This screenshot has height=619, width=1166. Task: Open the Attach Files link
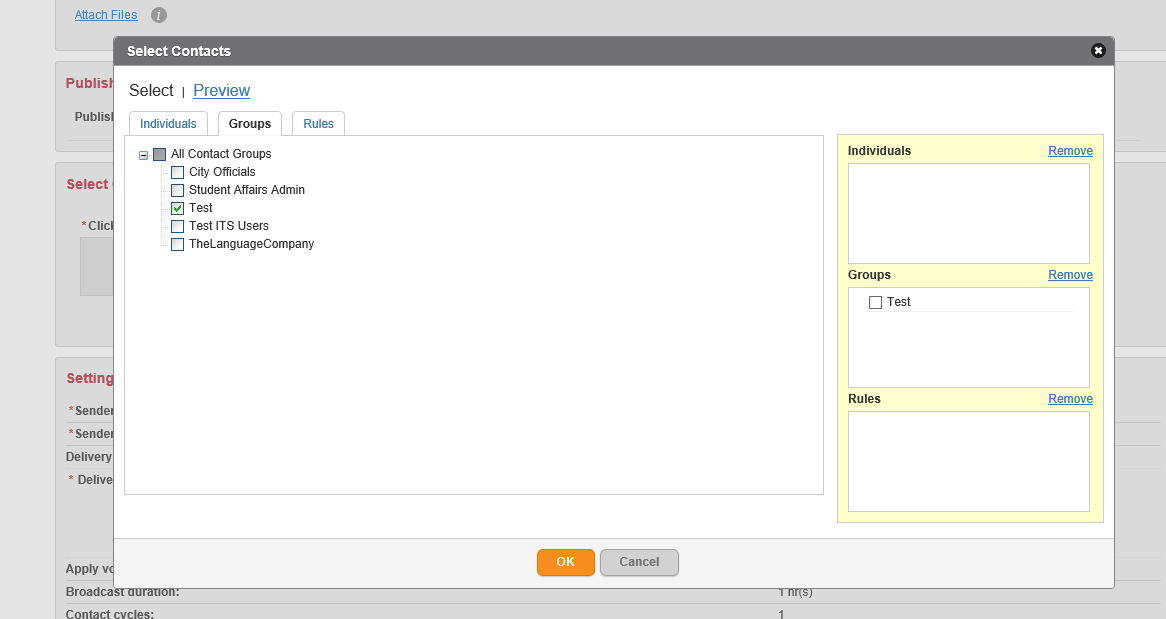point(106,15)
